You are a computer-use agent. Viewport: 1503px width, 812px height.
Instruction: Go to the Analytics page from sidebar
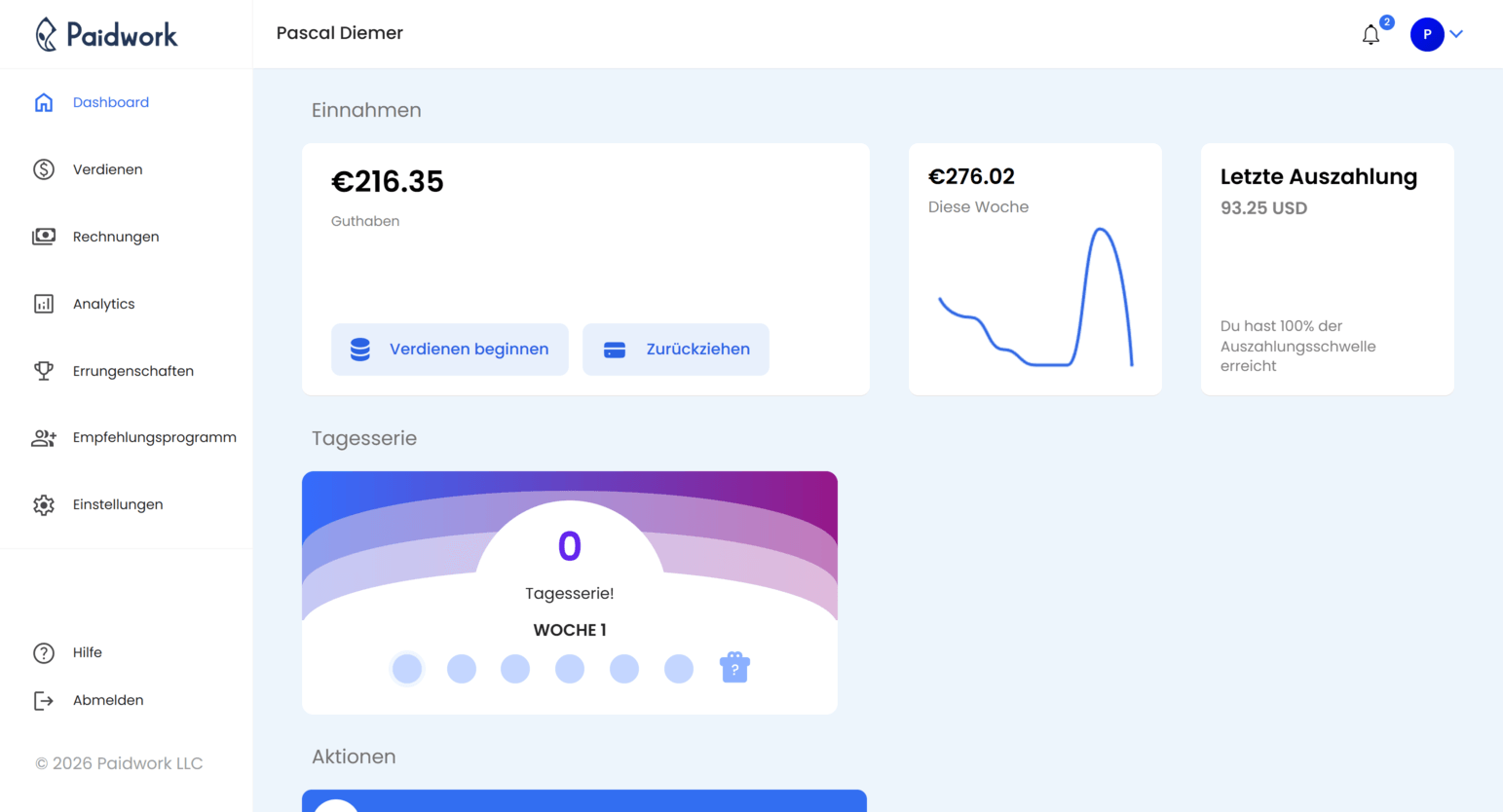coord(103,303)
